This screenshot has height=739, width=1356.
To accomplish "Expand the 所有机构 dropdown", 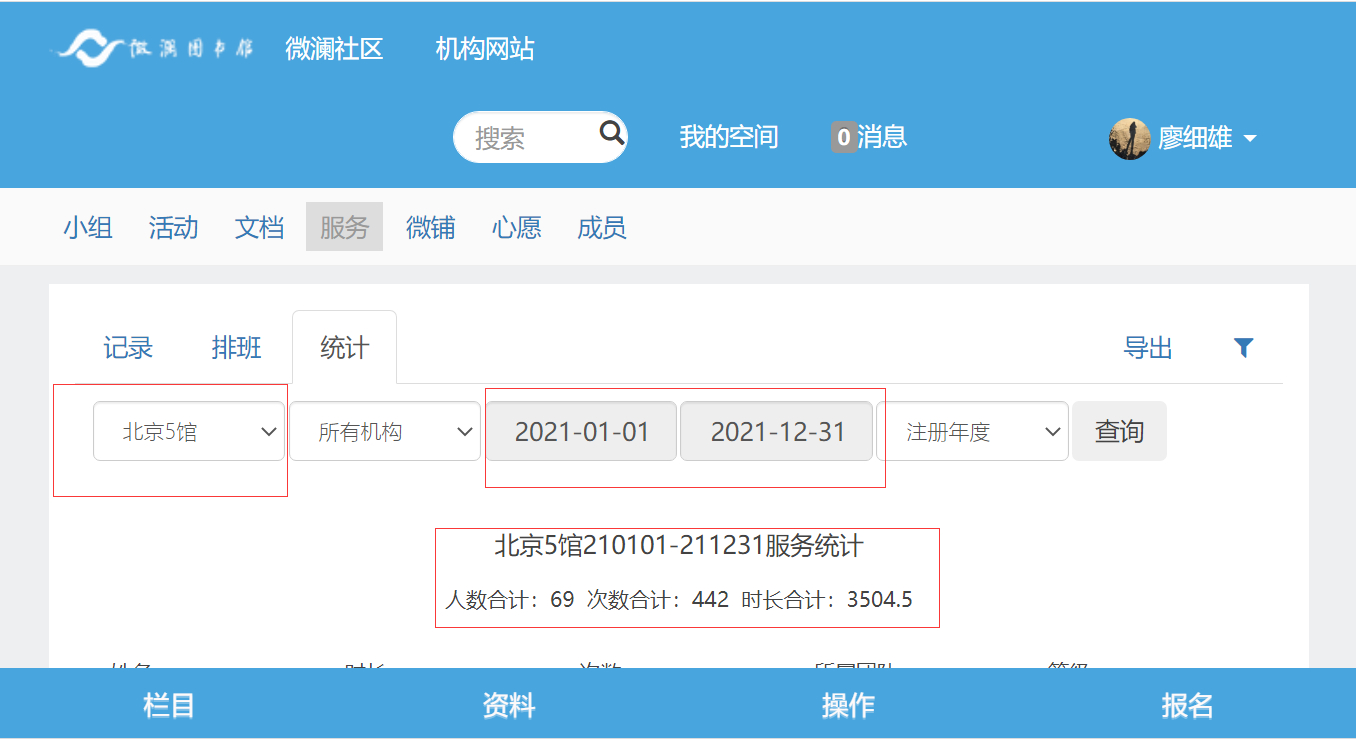I will [385, 432].
